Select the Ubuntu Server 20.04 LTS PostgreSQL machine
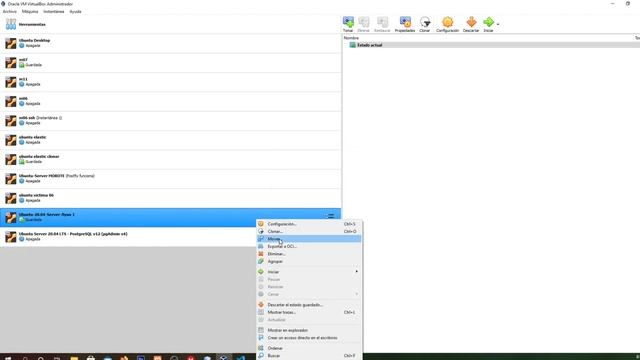 [171, 237]
